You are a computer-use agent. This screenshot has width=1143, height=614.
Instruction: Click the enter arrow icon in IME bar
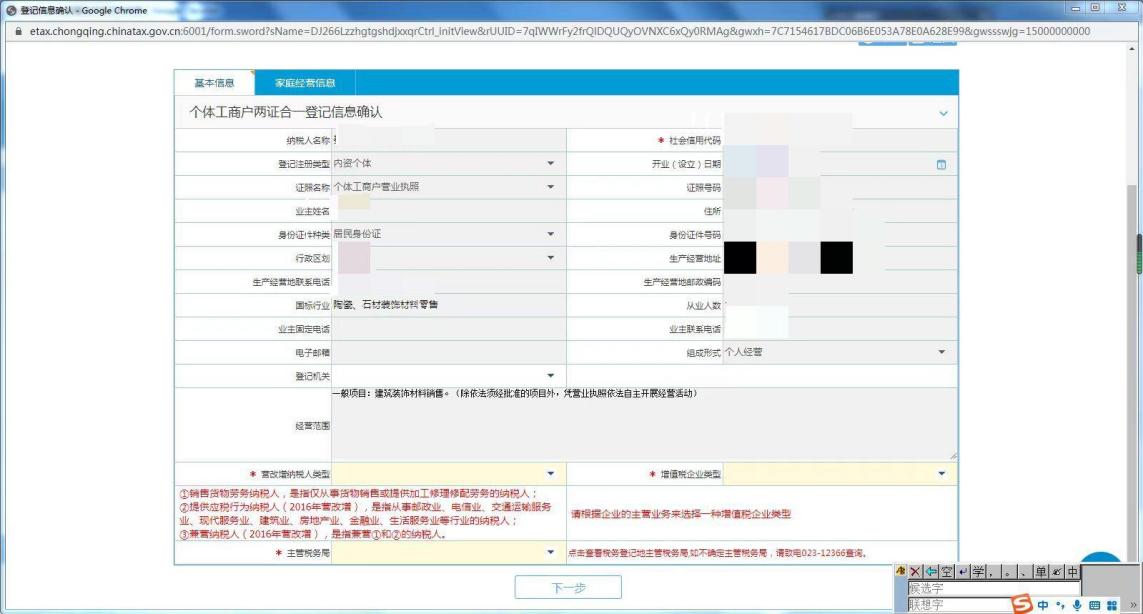click(962, 572)
